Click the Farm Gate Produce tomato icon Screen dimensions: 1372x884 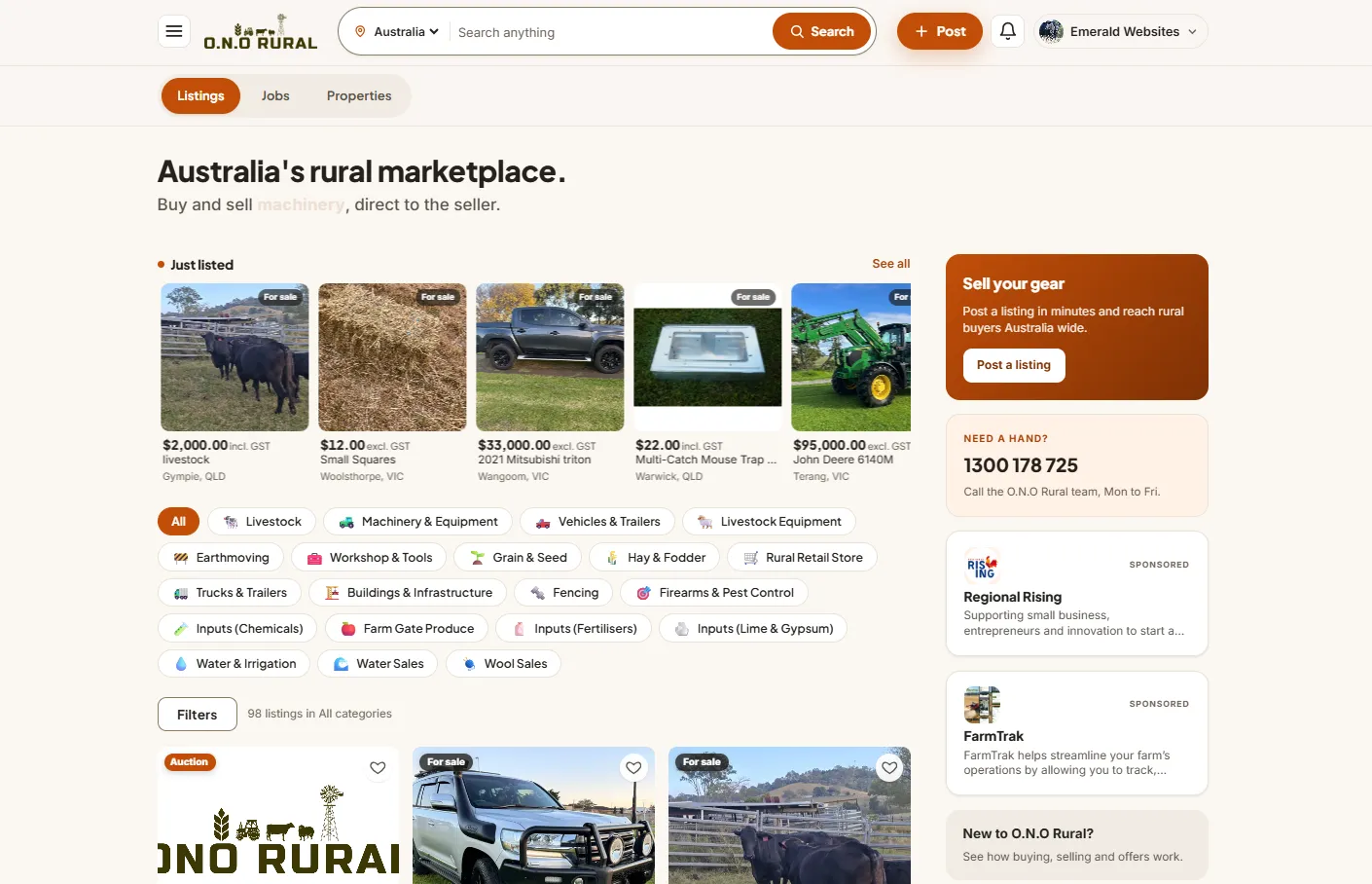348,629
